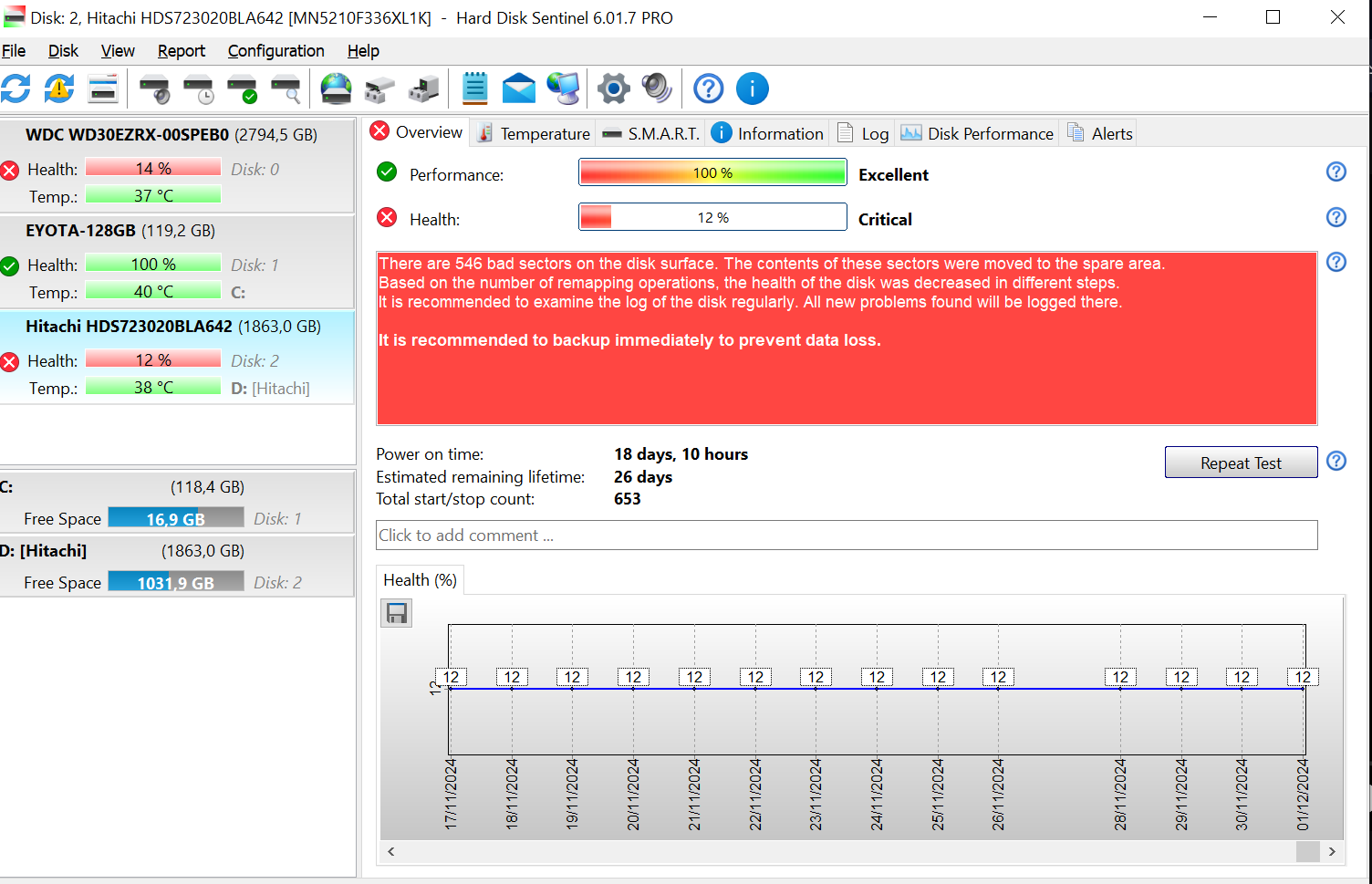Click the blue envelope email icon
The width and height of the screenshot is (1372, 884).
(519, 88)
